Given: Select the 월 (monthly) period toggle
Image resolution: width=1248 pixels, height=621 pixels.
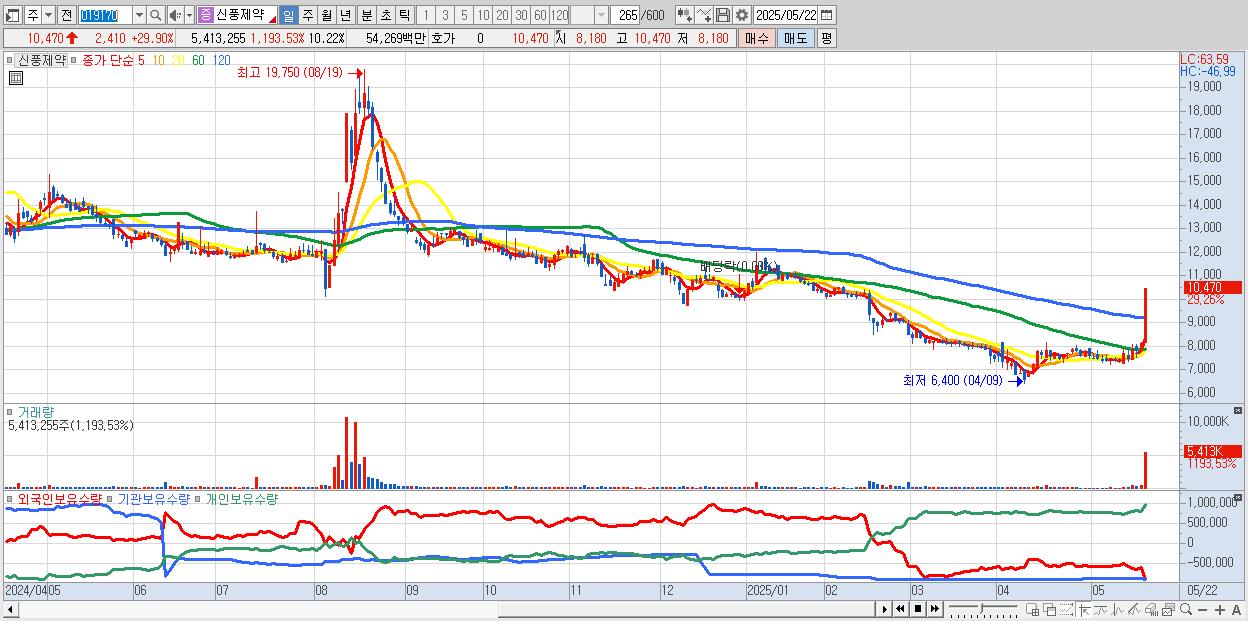Looking at the screenshot, I should click(326, 15).
